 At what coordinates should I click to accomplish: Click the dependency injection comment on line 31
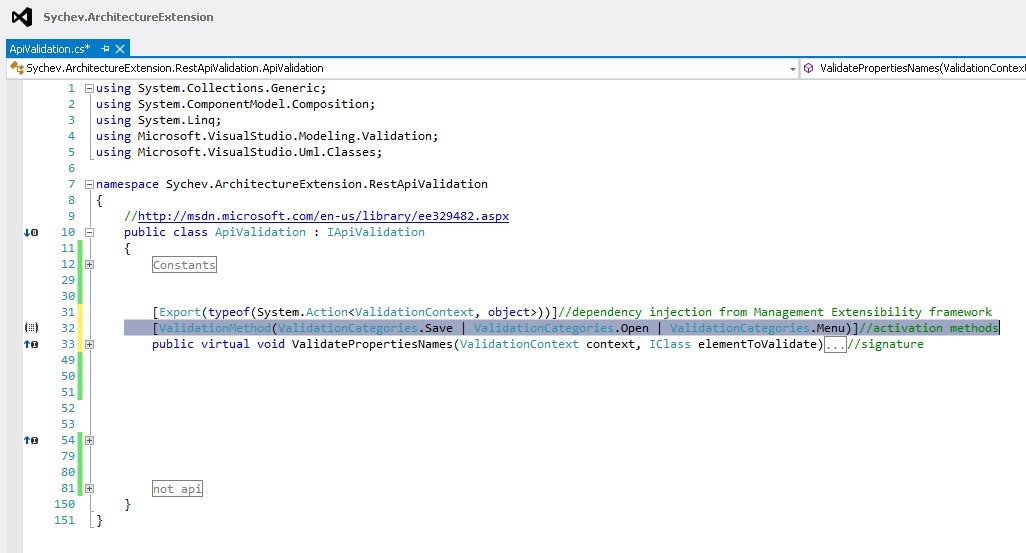pos(775,312)
